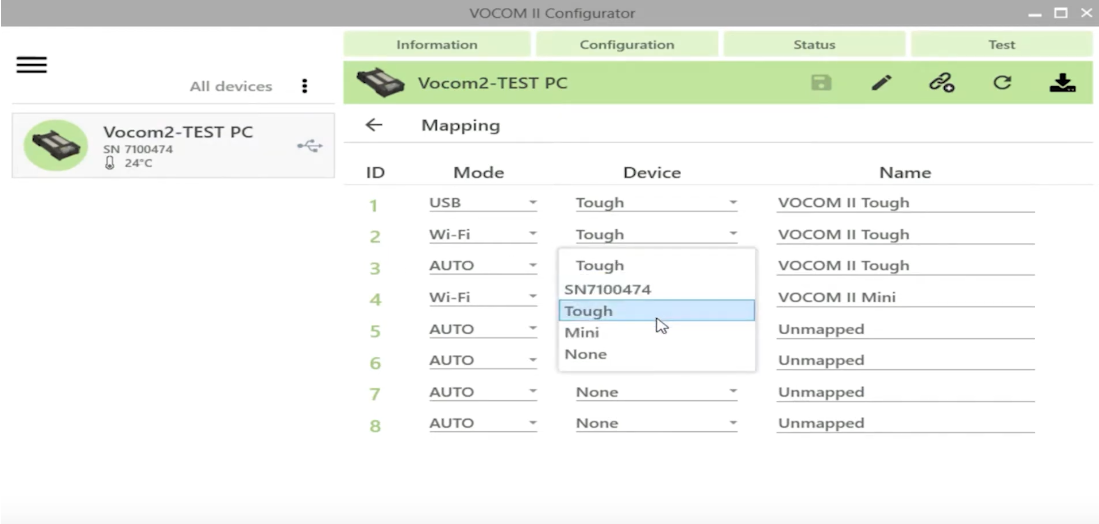Click the USB connection icon on device card
This screenshot has width=1099, height=524.
[310, 146]
